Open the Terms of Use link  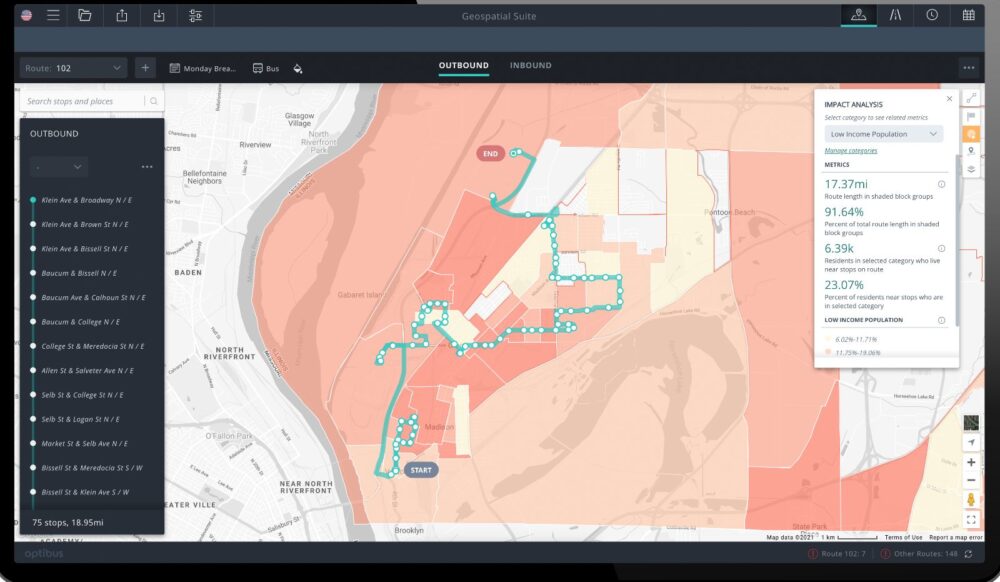click(x=903, y=537)
